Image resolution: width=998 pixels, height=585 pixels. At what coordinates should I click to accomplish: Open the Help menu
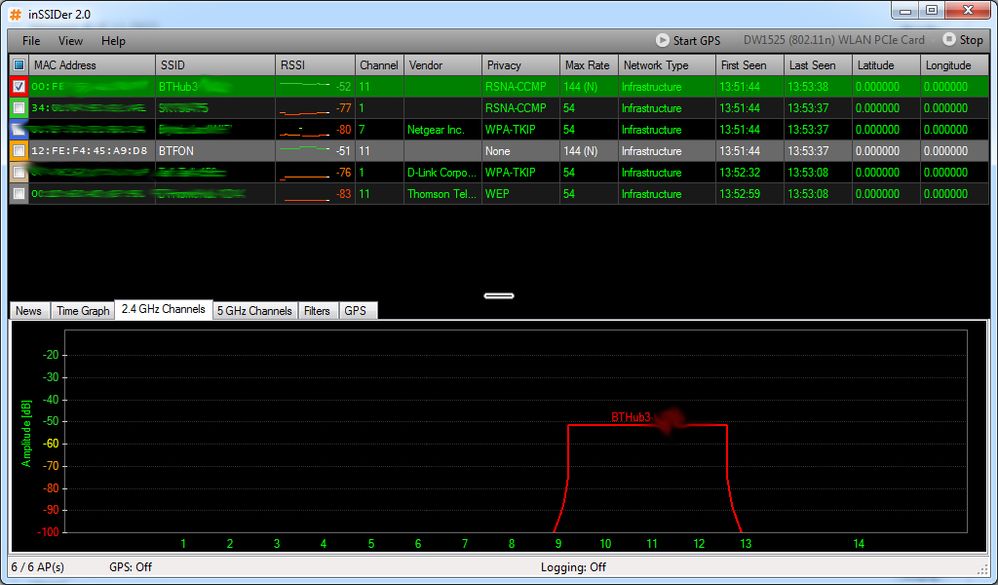(x=113, y=41)
